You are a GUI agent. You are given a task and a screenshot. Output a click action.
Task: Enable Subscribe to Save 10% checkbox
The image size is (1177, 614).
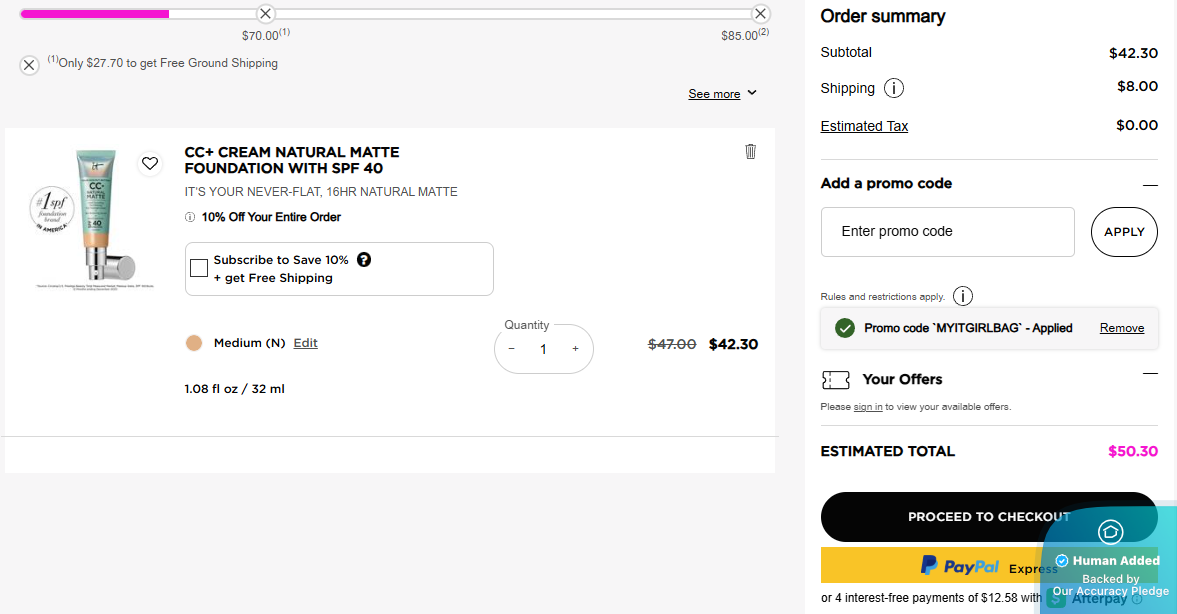pyautogui.click(x=199, y=268)
